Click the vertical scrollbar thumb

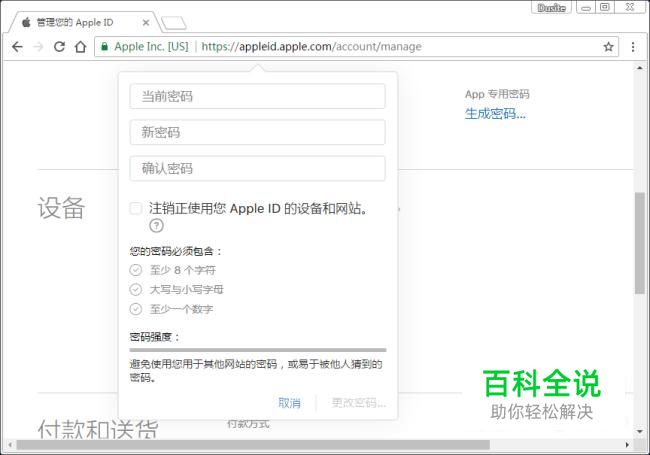(x=640, y=243)
